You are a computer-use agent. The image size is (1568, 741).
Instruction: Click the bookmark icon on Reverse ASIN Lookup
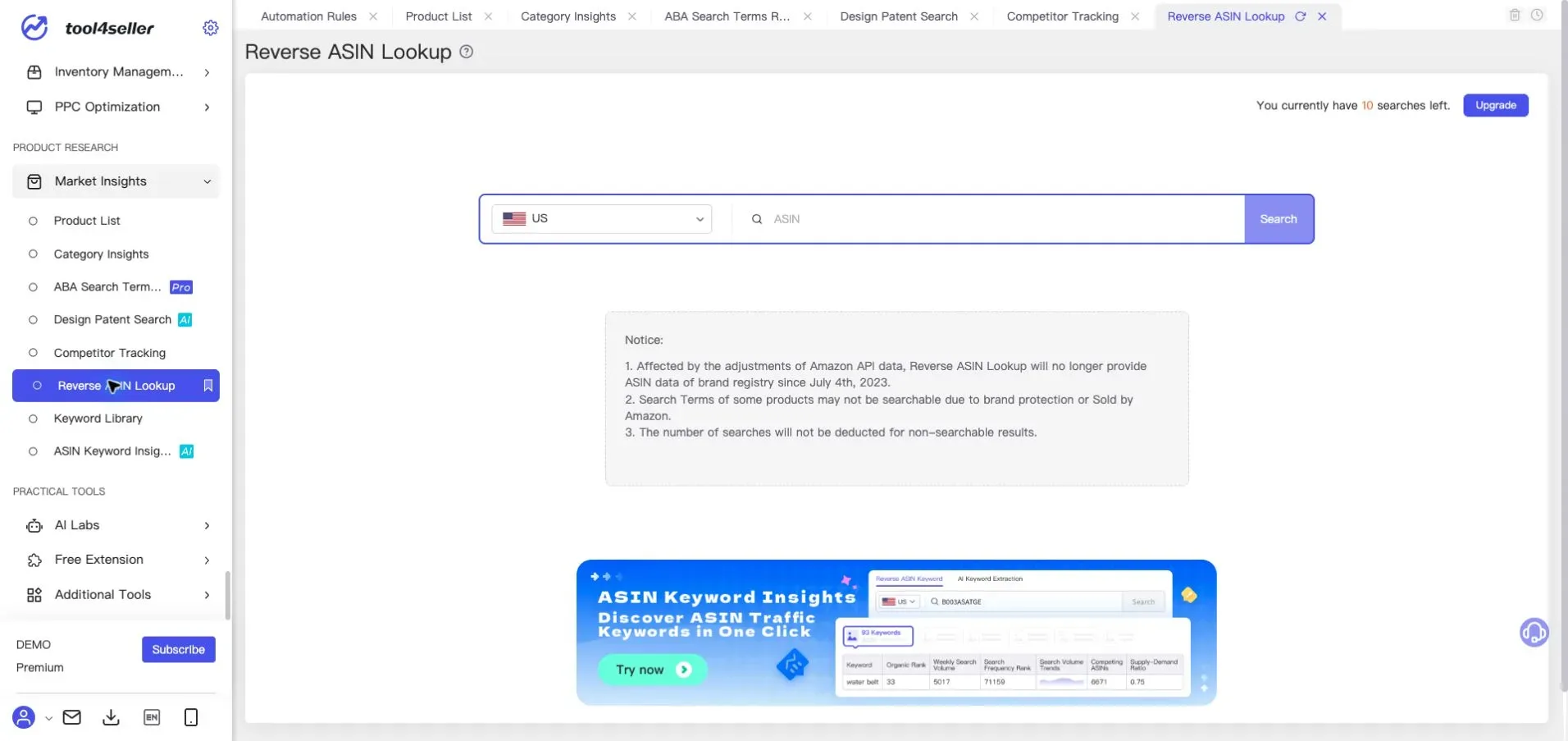(208, 386)
